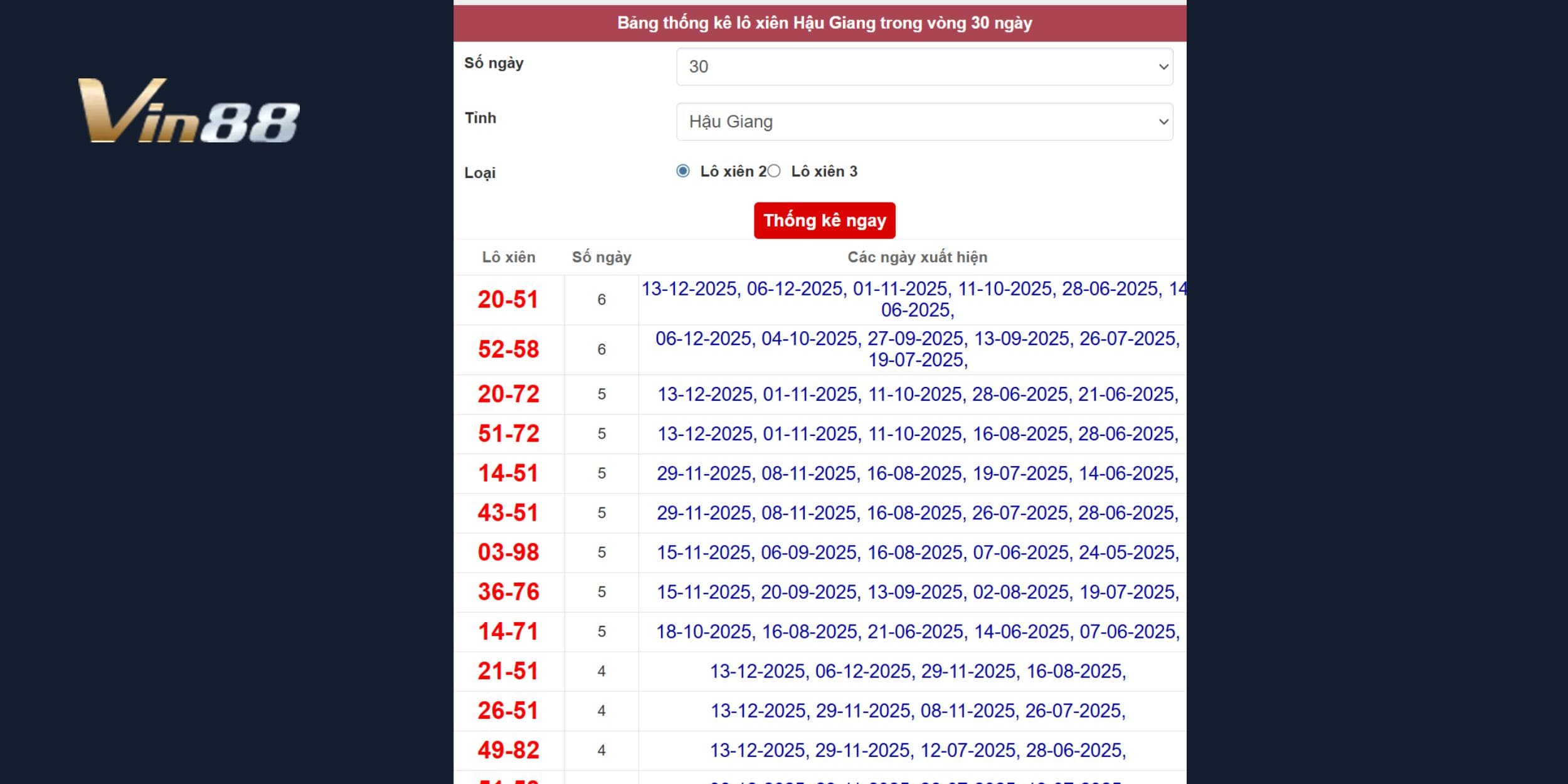Select the pair '52-58' row entry
Image resolution: width=1568 pixels, height=784 pixels.
509,349
